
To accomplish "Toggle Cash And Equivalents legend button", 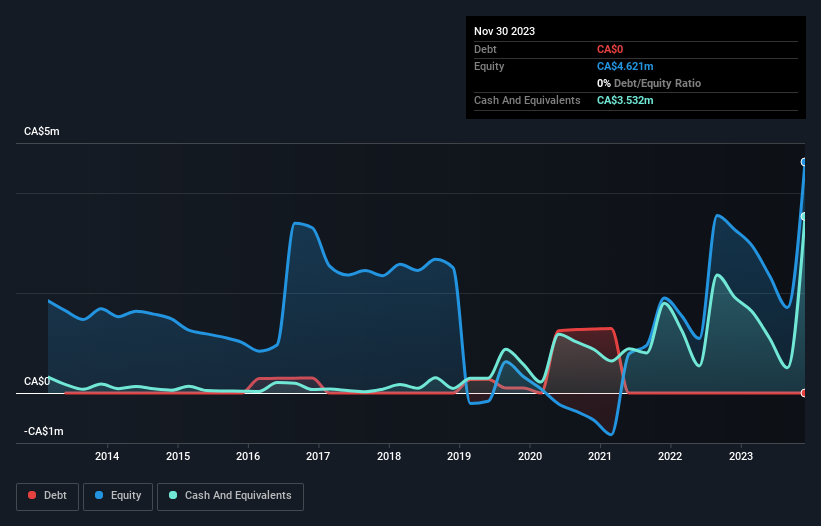I will 230,496.
